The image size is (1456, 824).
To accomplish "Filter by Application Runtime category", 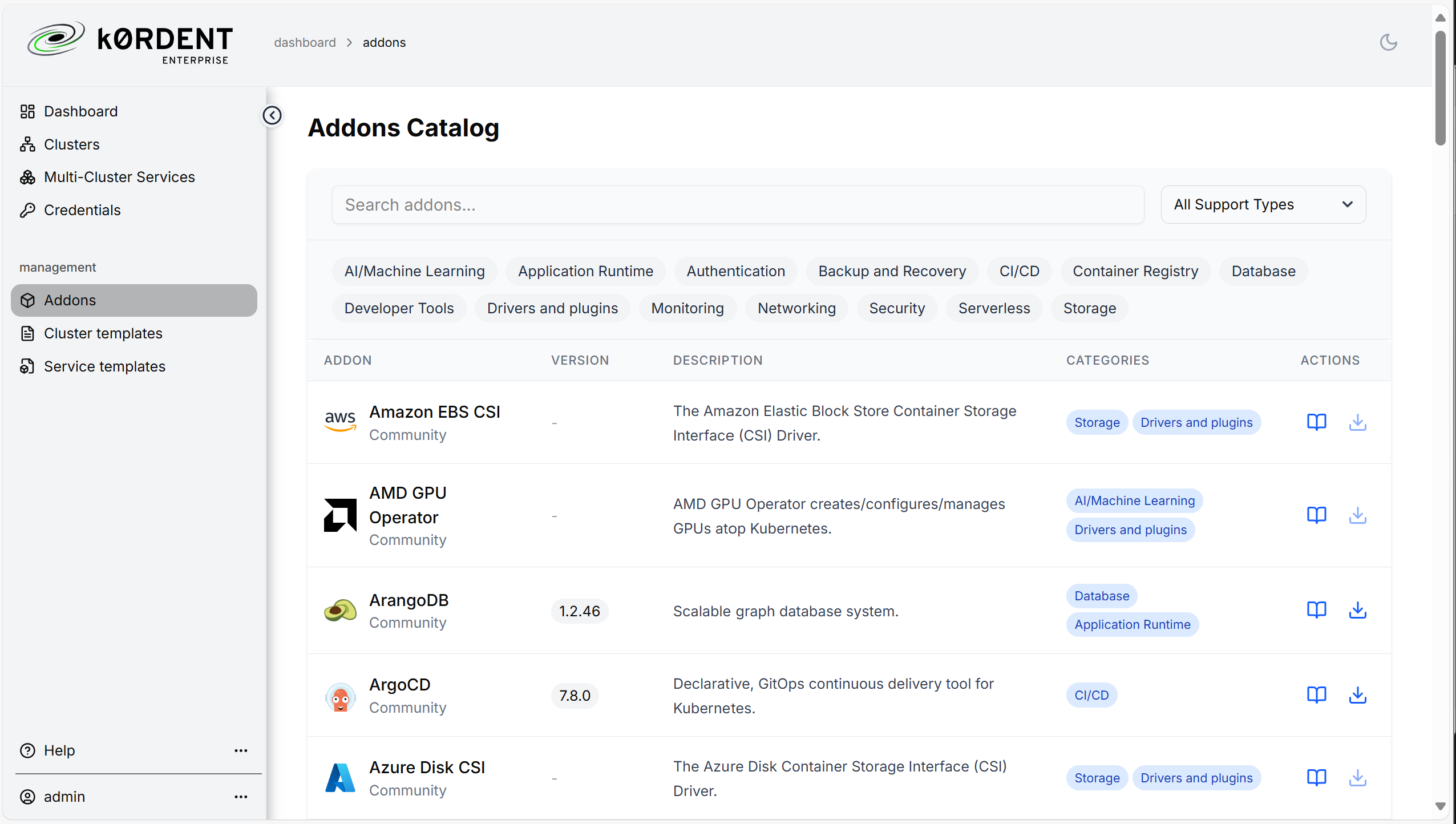I will pos(585,271).
